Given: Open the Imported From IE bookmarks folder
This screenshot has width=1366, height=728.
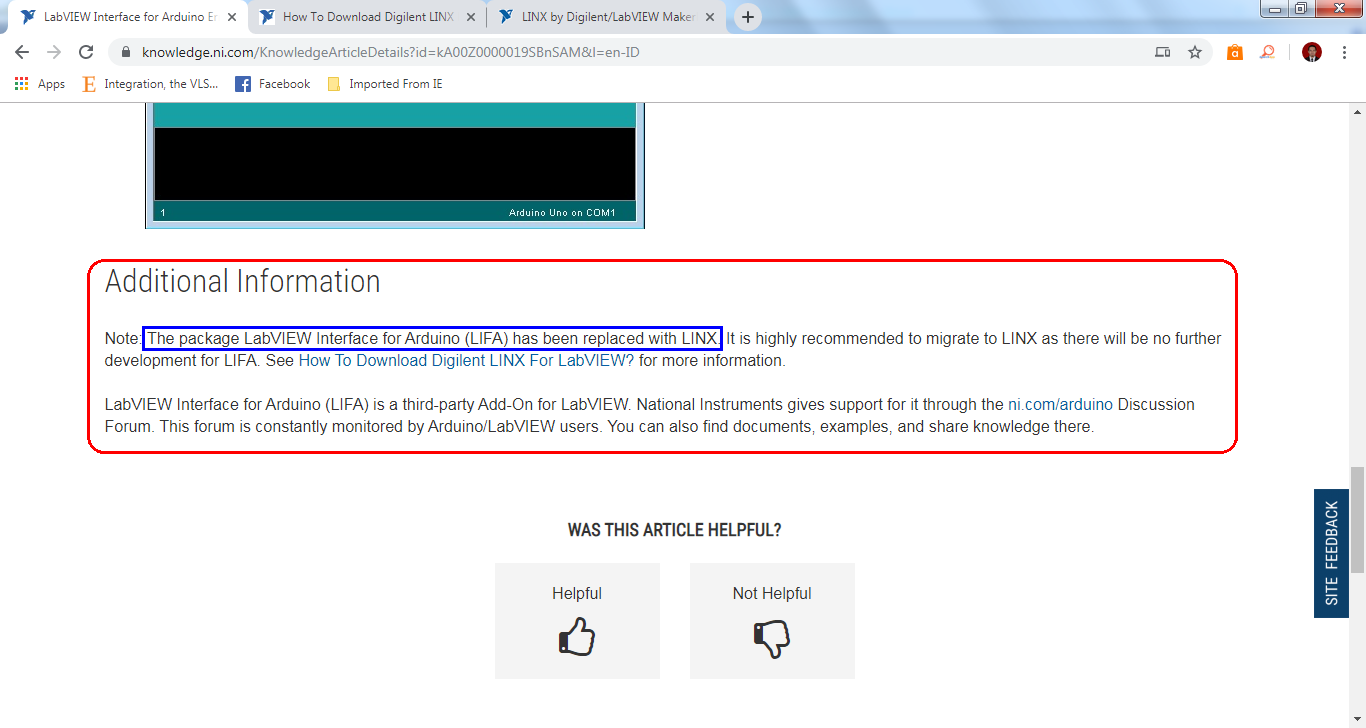Looking at the screenshot, I should pyautogui.click(x=385, y=84).
